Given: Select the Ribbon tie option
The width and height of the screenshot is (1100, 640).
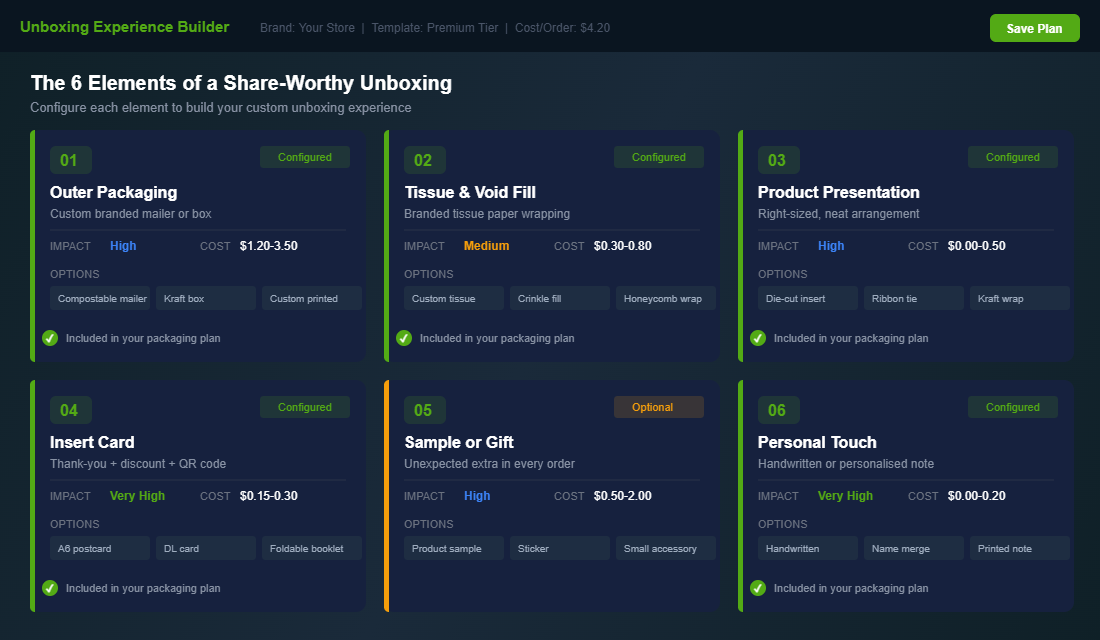Looking at the screenshot, I should (913, 298).
